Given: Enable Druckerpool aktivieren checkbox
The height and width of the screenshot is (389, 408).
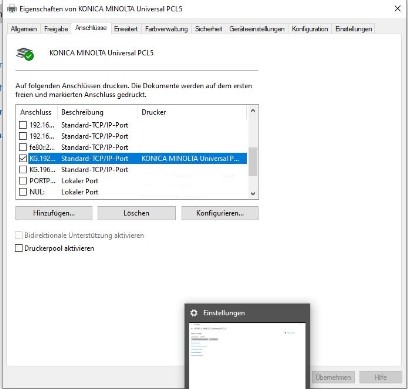Looking at the screenshot, I should 19,248.
